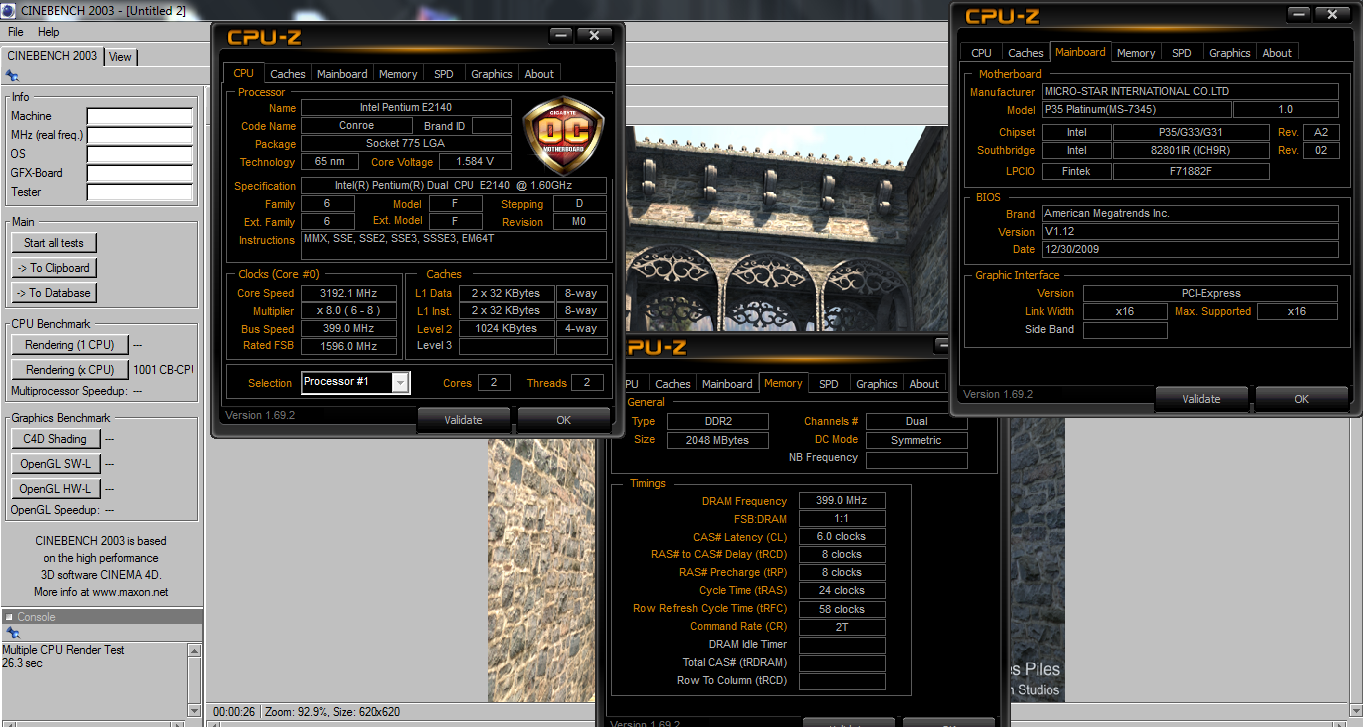Open Mainboard tab in Memory CPU-Z window
Screen dimensions: 1363x727
[x=727, y=384]
